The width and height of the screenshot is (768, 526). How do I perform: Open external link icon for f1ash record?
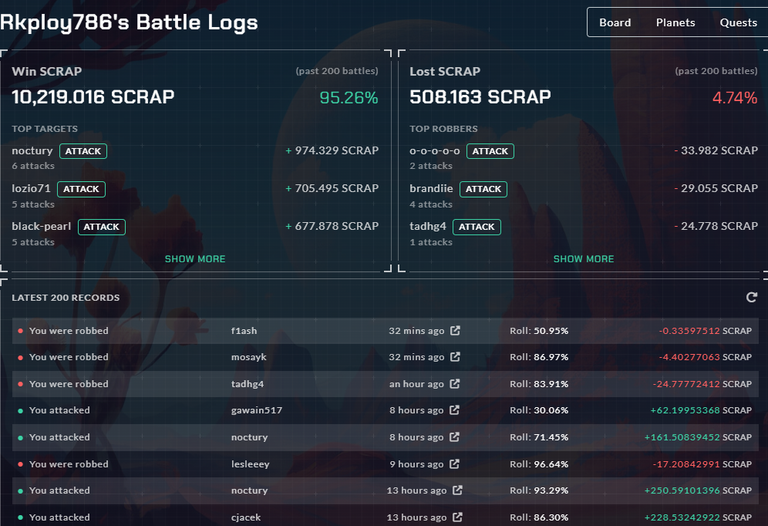coord(455,331)
